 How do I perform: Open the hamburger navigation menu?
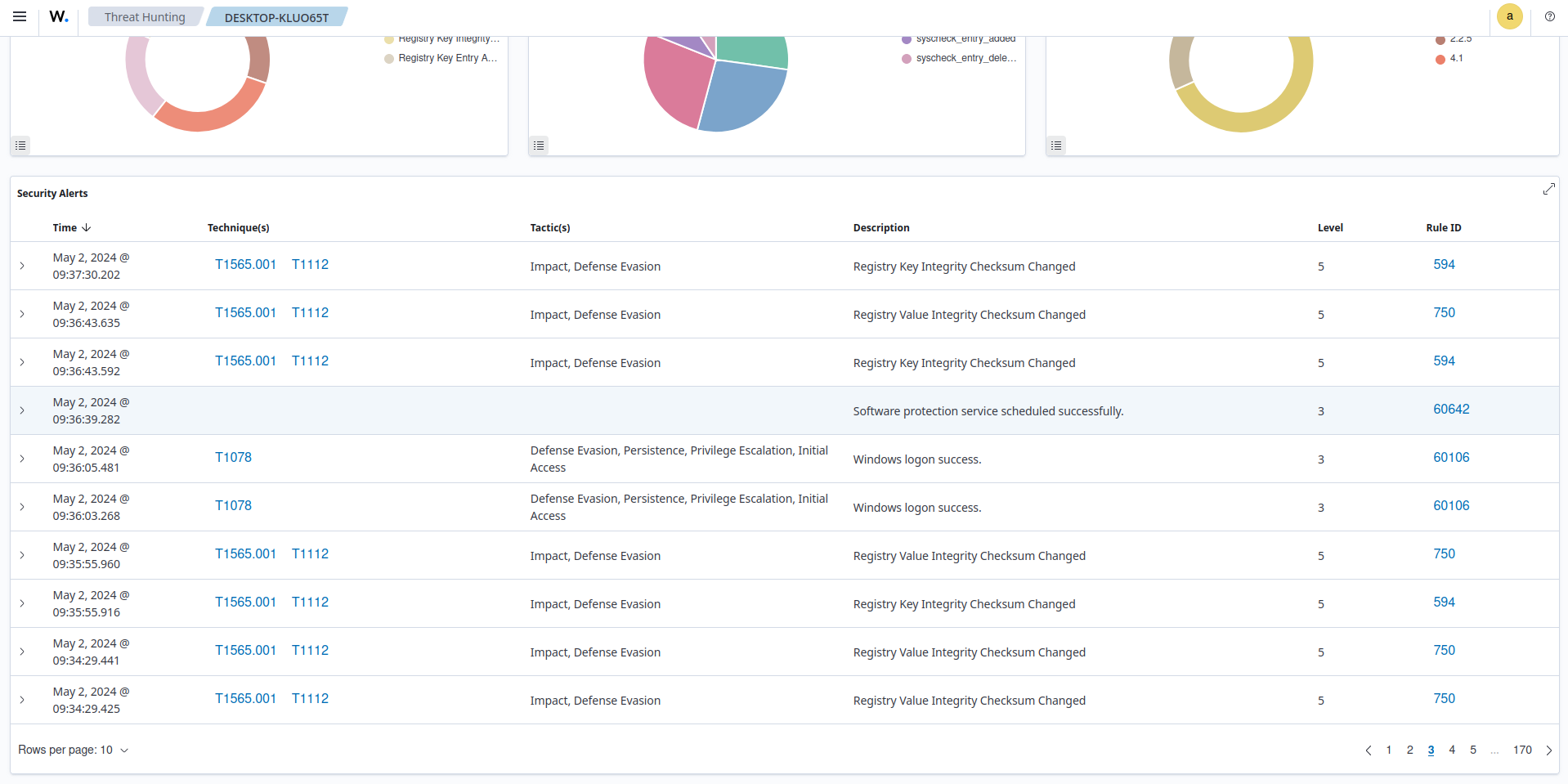click(x=20, y=16)
